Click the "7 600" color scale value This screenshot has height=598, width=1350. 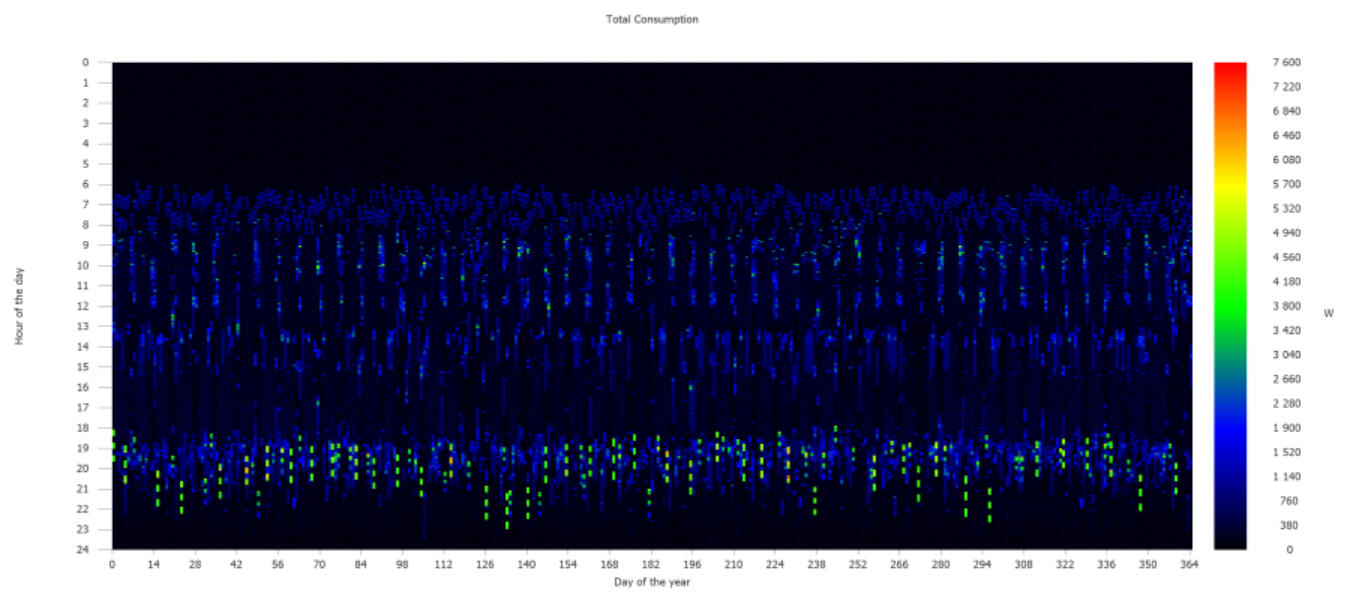click(1286, 63)
